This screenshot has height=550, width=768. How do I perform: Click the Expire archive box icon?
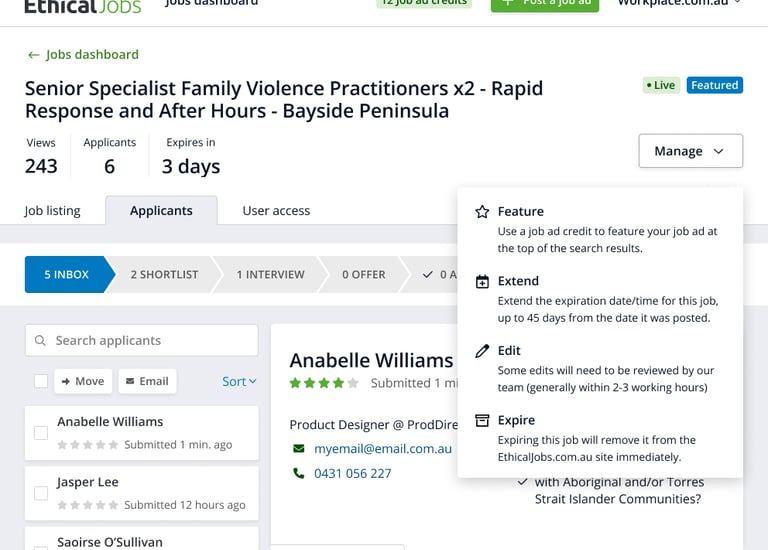pyautogui.click(x=482, y=420)
